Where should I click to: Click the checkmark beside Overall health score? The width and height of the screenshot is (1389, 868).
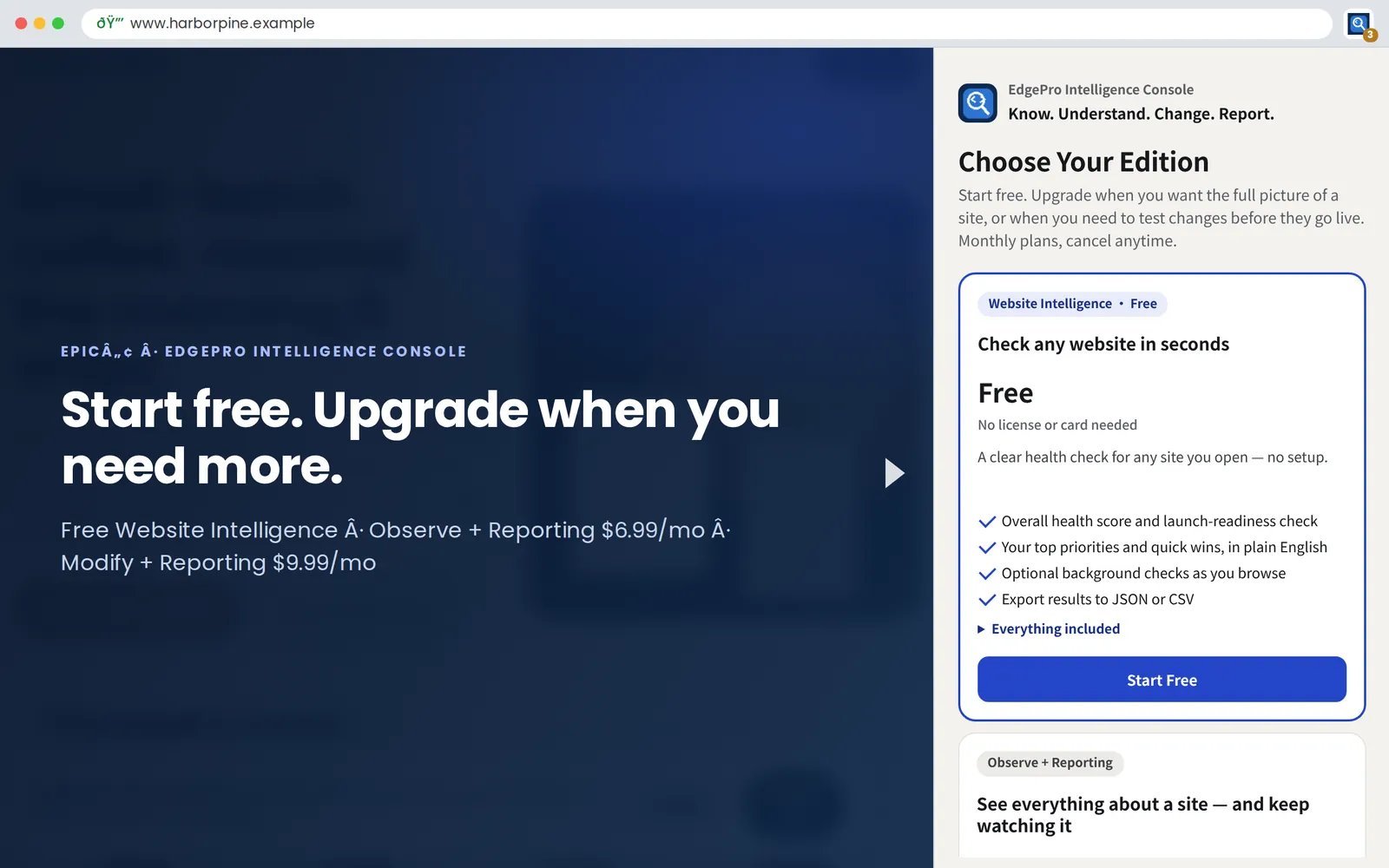[x=987, y=522]
